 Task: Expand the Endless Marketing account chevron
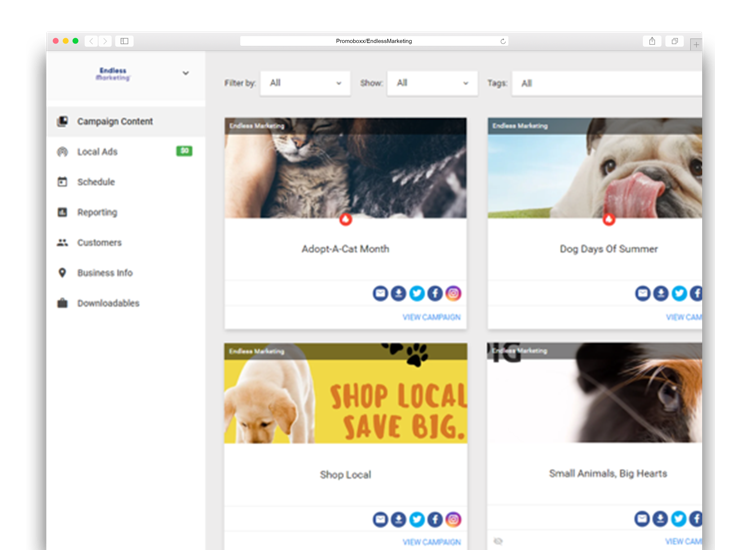coord(185,73)
